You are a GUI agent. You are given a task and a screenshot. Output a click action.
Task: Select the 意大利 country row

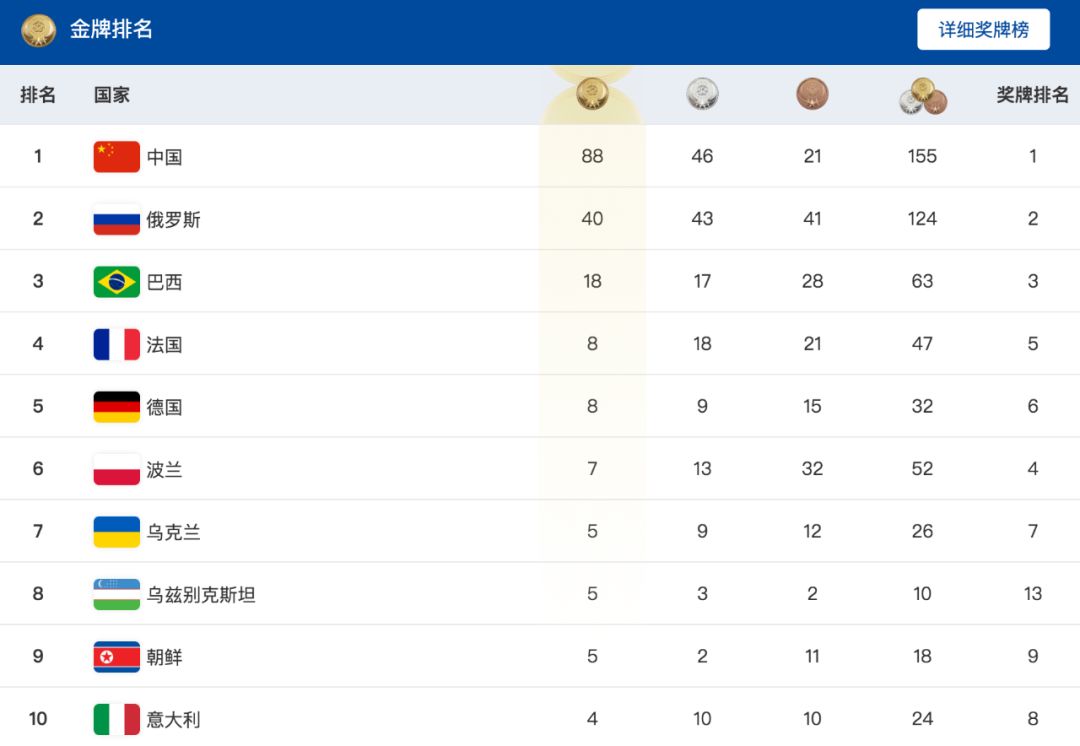pos(540,717)
